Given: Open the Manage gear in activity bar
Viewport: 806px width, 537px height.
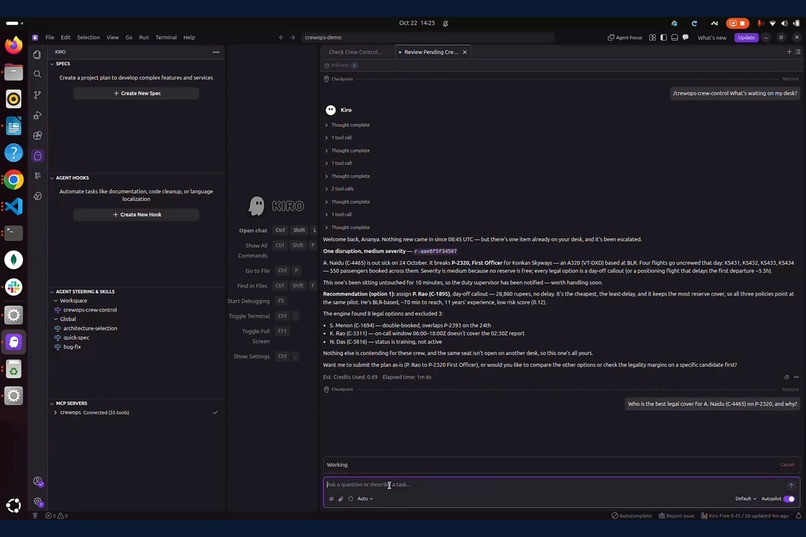Looking at the screenshot, I should pos(38,502).
